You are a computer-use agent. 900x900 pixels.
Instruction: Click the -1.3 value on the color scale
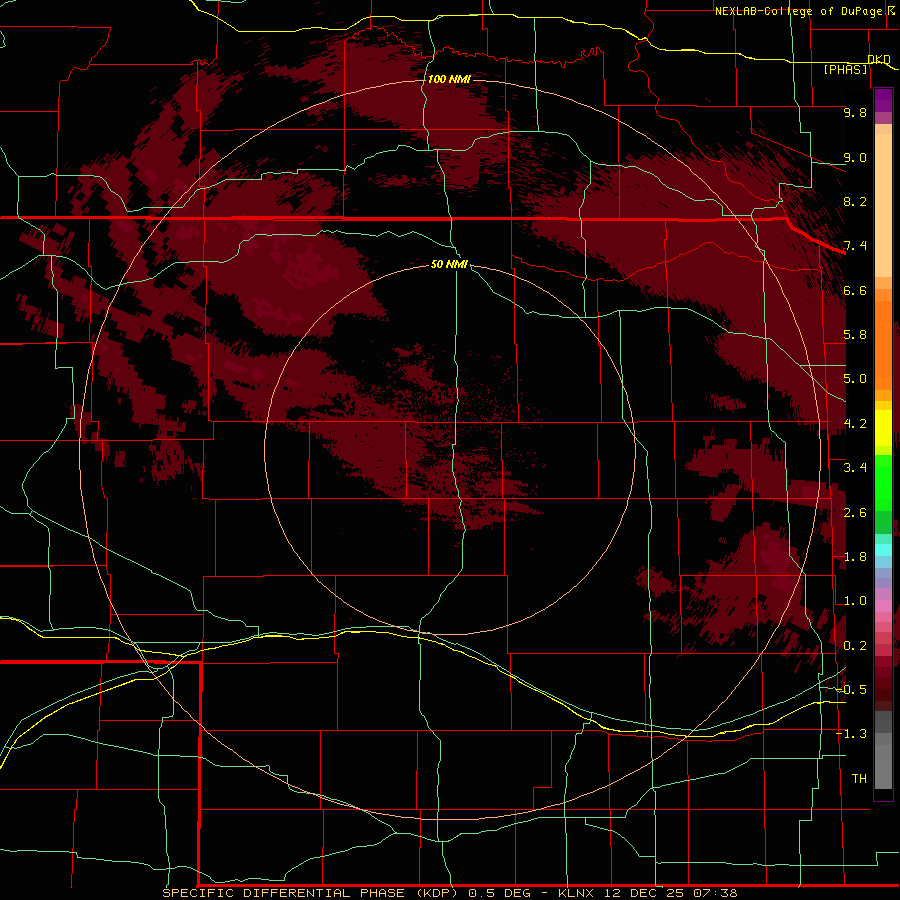point(851,734)
